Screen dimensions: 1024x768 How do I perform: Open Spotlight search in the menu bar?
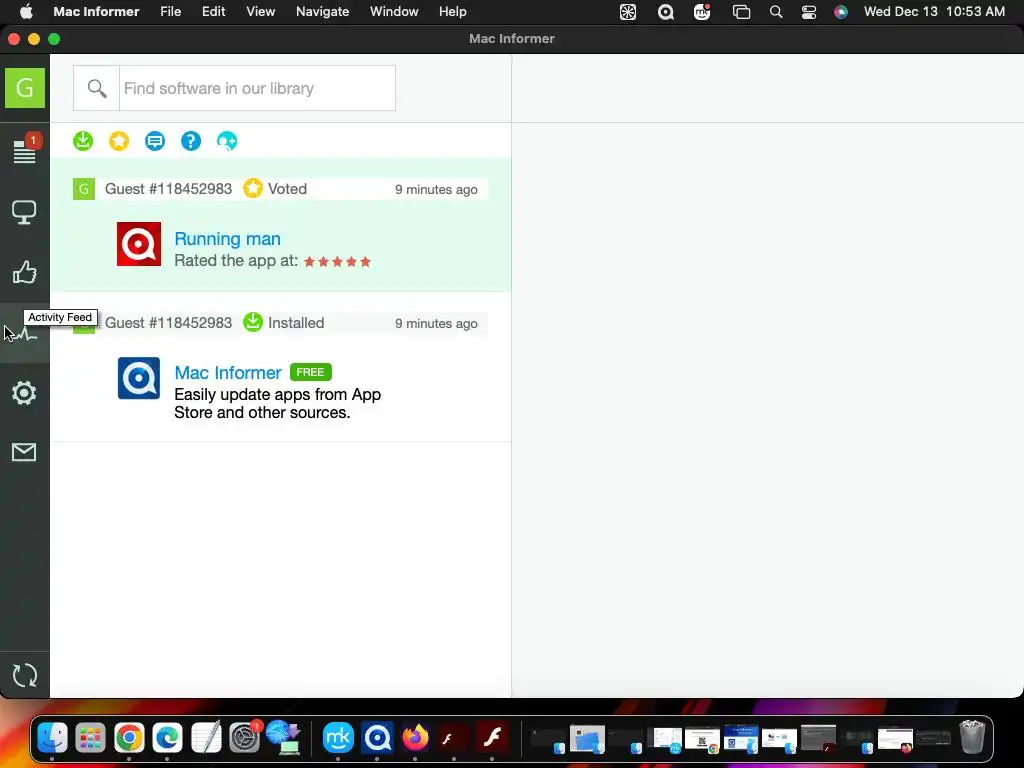coord(776,12)
